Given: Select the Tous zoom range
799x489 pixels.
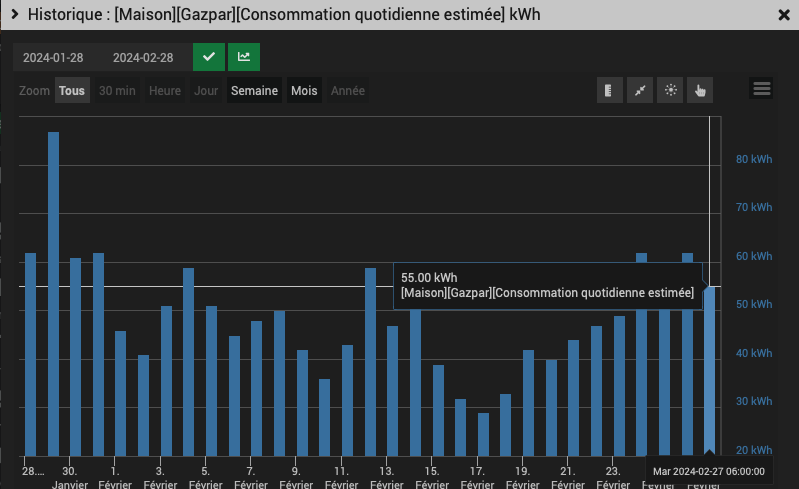Looking at the screenshot, I should (x=72, y=91).
